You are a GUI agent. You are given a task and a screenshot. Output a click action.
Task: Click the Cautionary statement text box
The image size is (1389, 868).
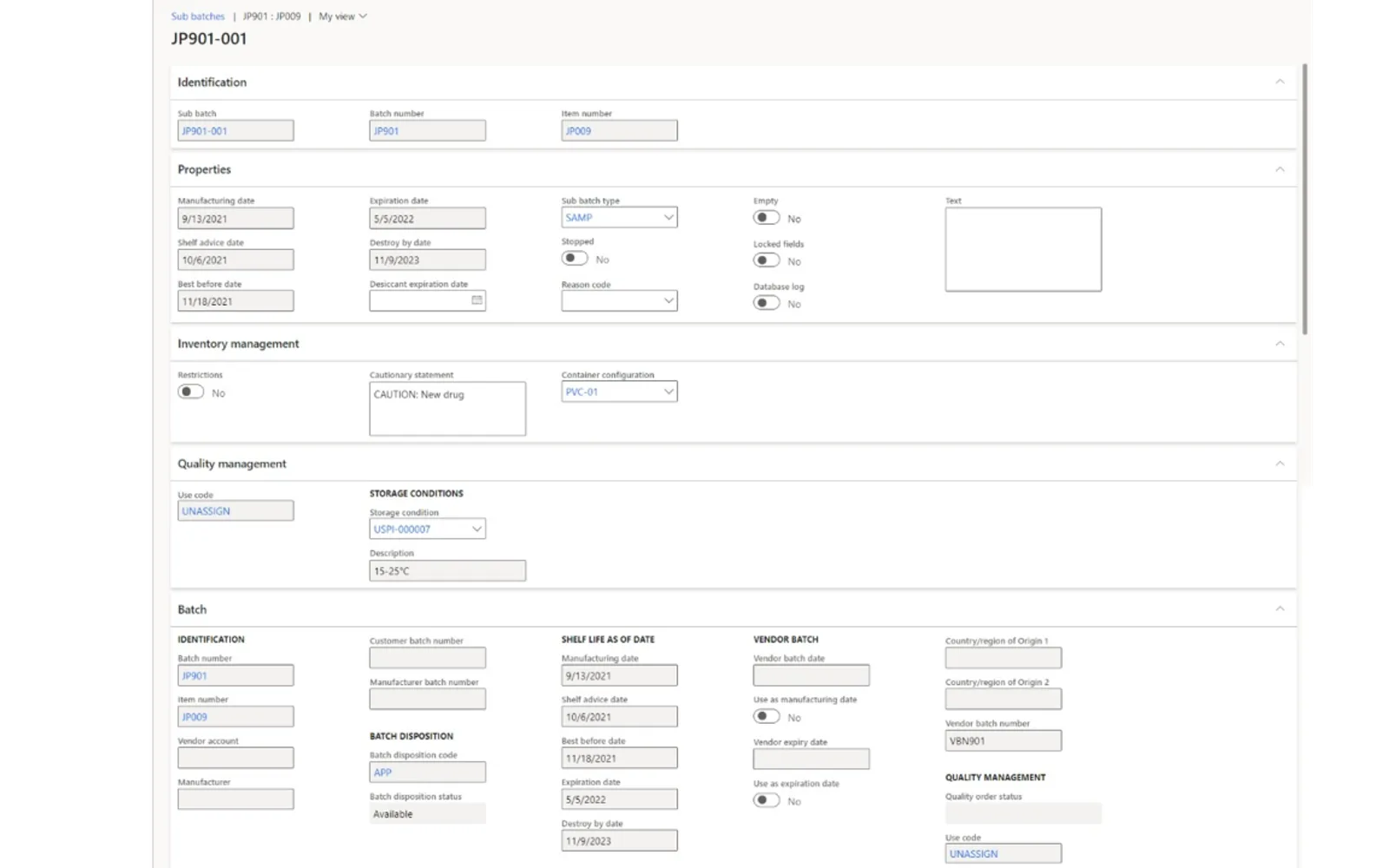[x=447, y=409]
